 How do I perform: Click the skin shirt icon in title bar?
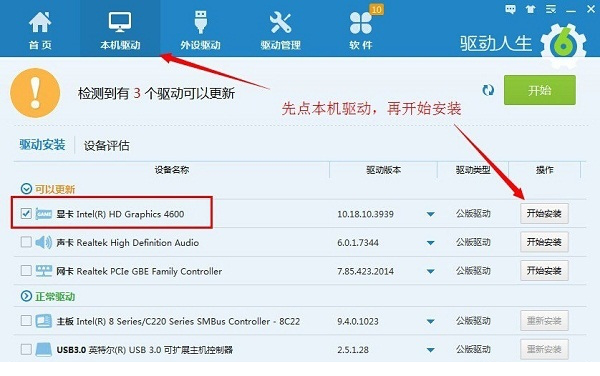(530, 10)
